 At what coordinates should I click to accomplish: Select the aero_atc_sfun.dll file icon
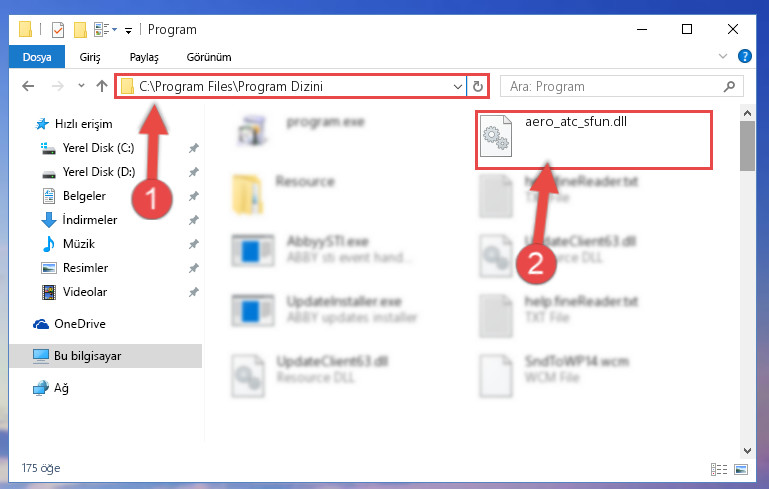495,136
